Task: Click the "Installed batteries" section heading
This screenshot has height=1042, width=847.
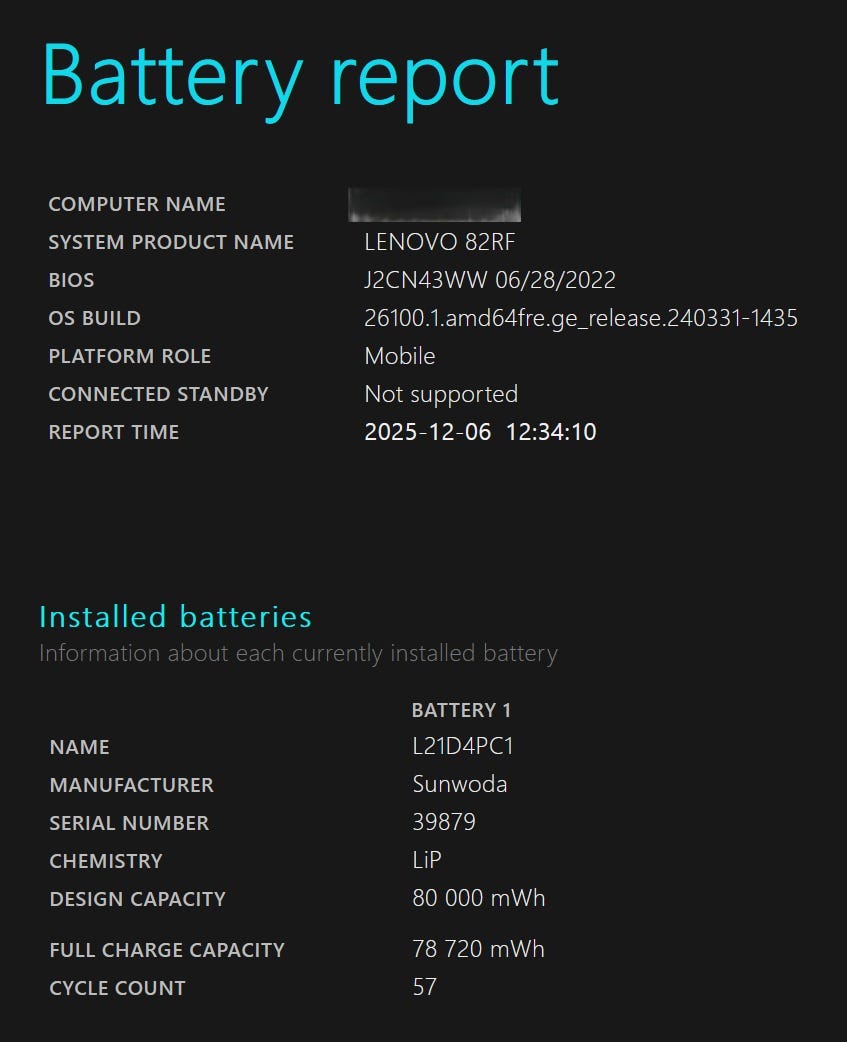Action: point(175,617)
